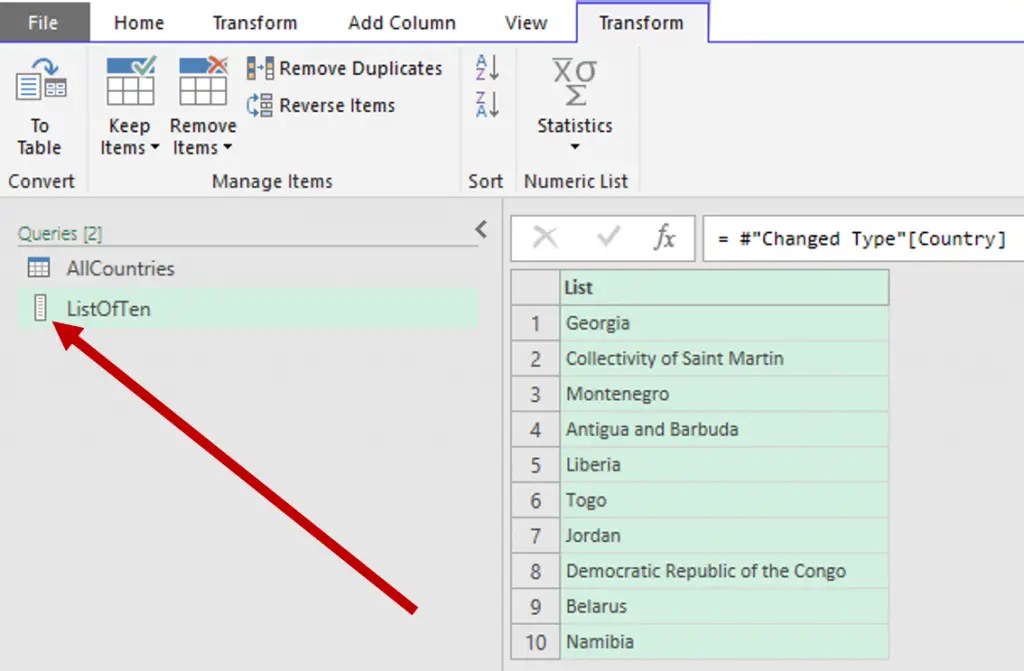Click inside the formula bar

(x=870, y=238)
